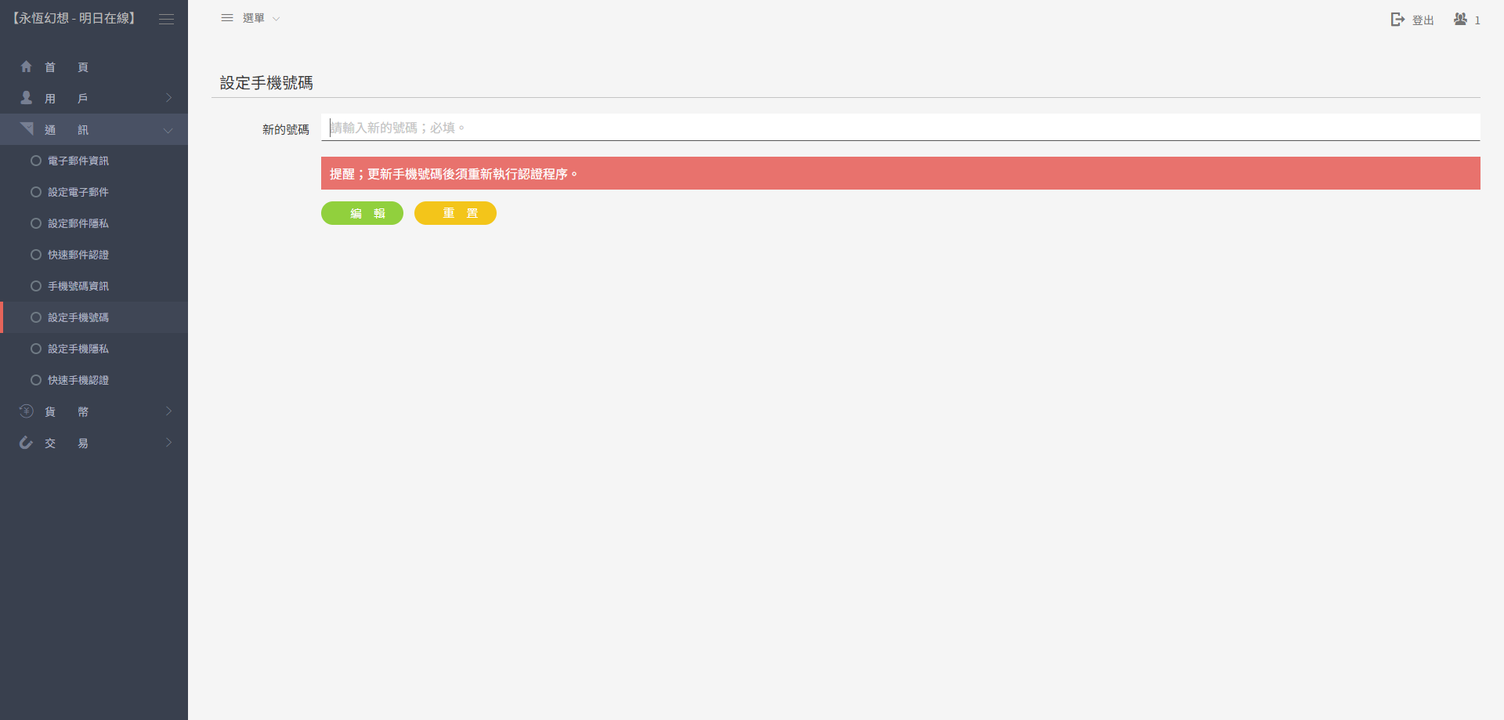Focus the 新的號碼 input field
The image size is (1504, 720).
point(900,127)
